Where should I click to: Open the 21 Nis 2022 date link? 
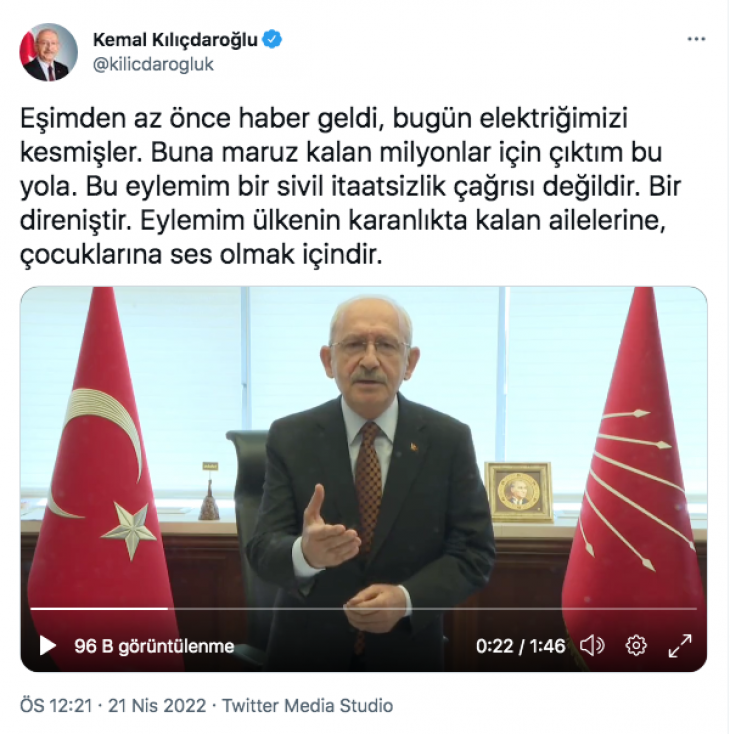click(x=157, y=705)
